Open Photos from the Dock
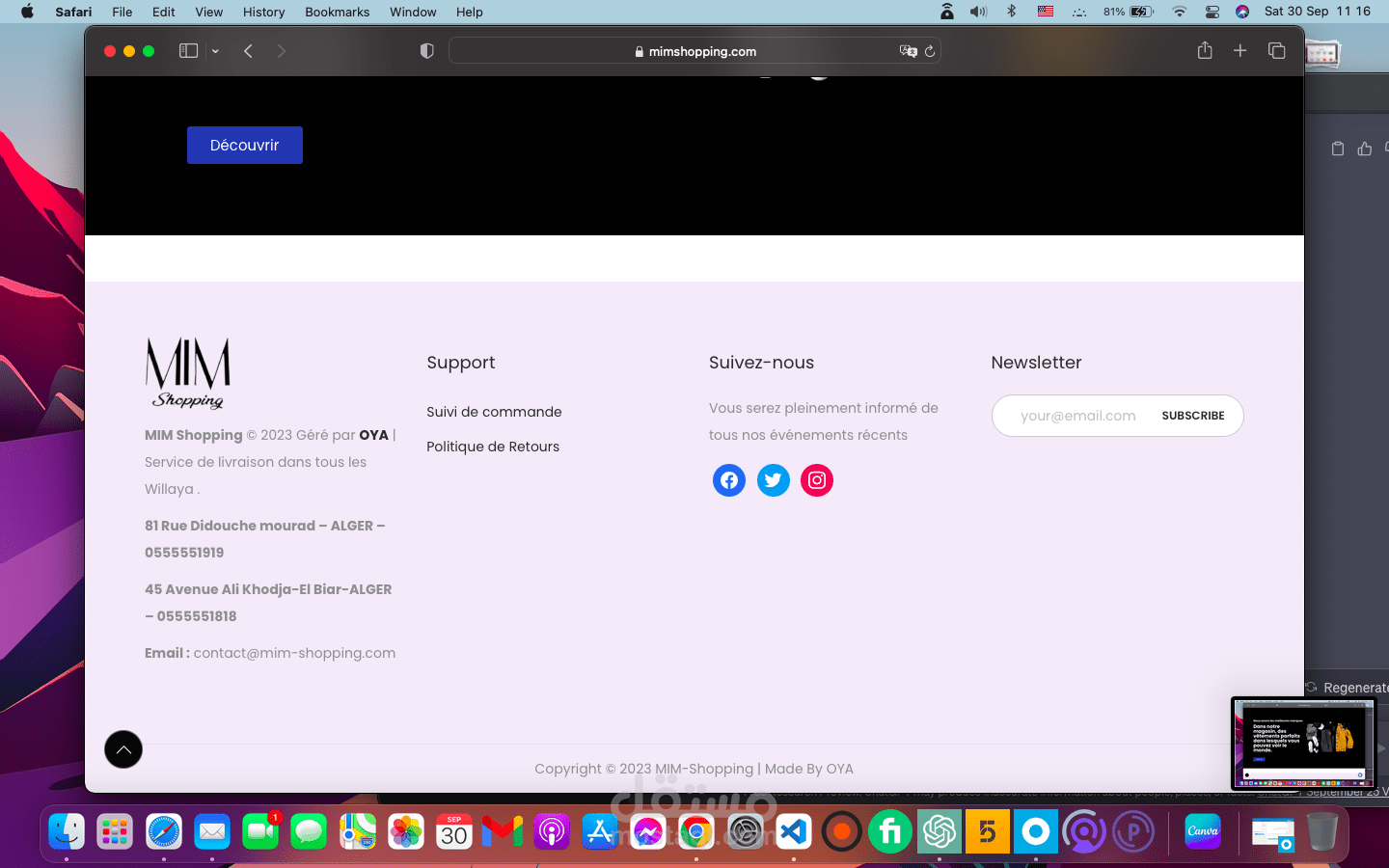This screenshot has height=868, width=1389. pyautogui.click(x=406, y=831)
